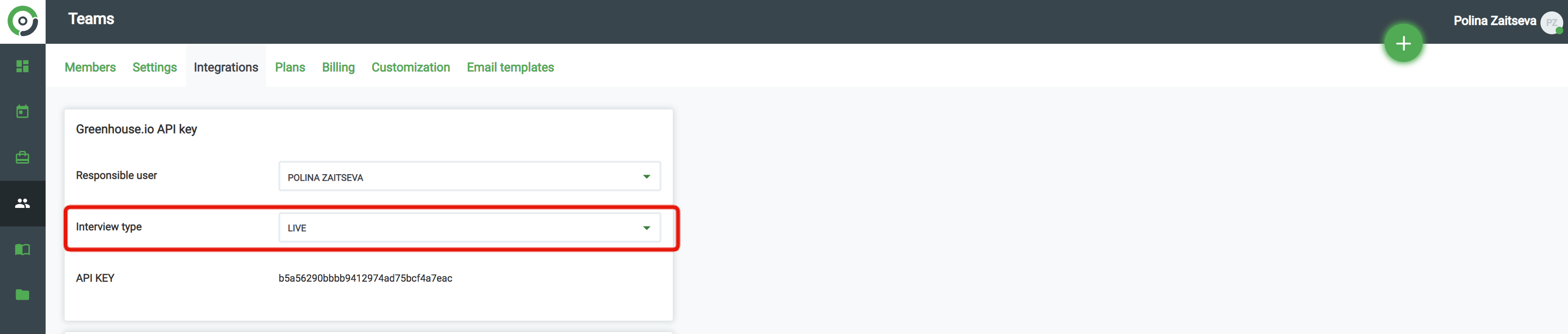Expand the Interview type dropdown arrow
Screen dimensions: 1568x334
646,228
